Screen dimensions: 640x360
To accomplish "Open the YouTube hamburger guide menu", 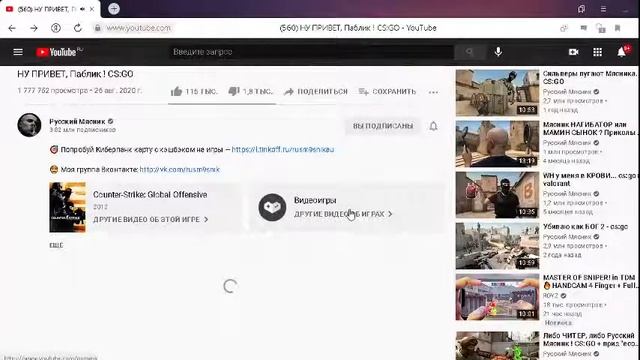I will (18, 52).
